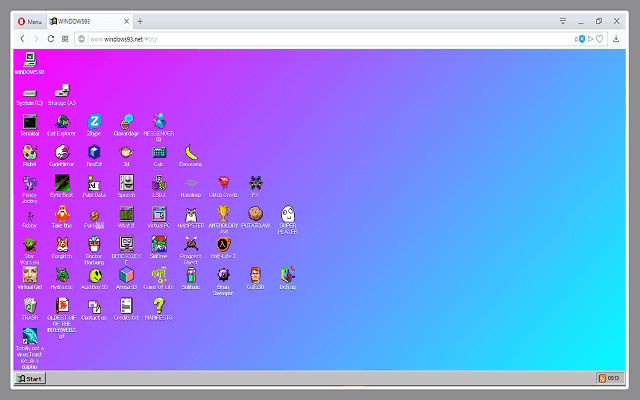Open the Terminal desktop icon

(29, 122)
